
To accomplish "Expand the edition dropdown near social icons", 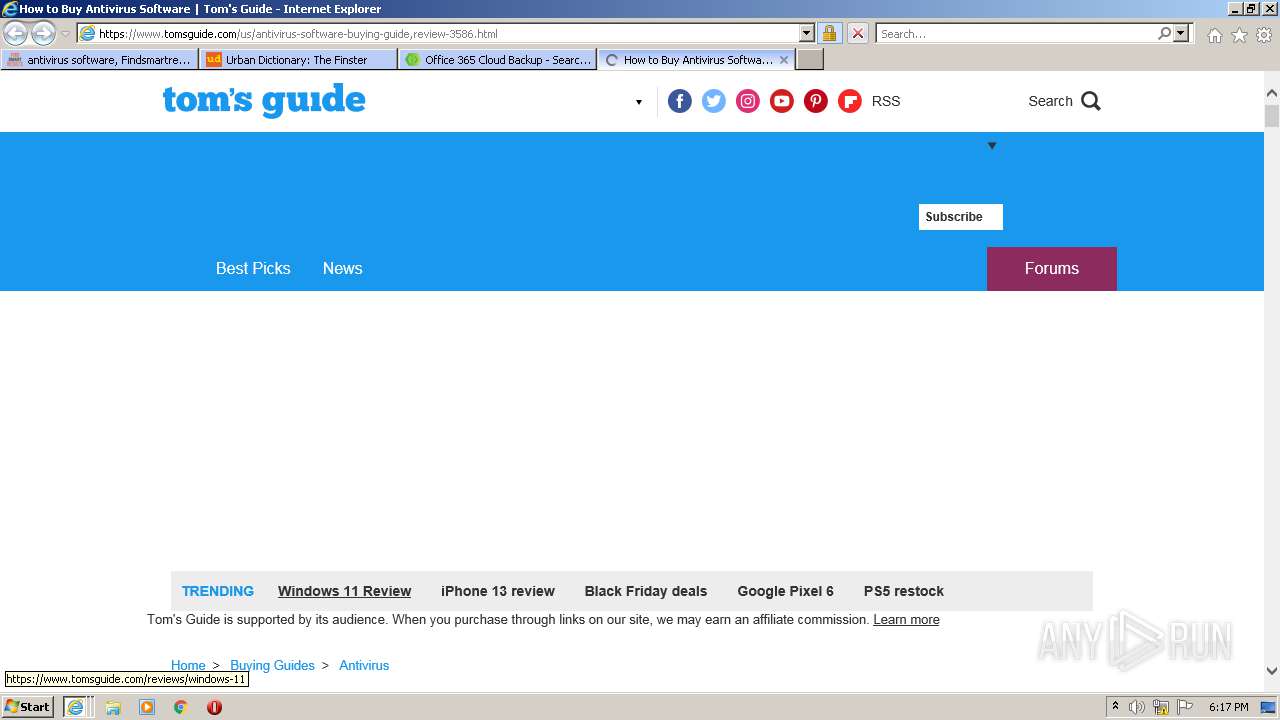I will [x=639, y=102].
